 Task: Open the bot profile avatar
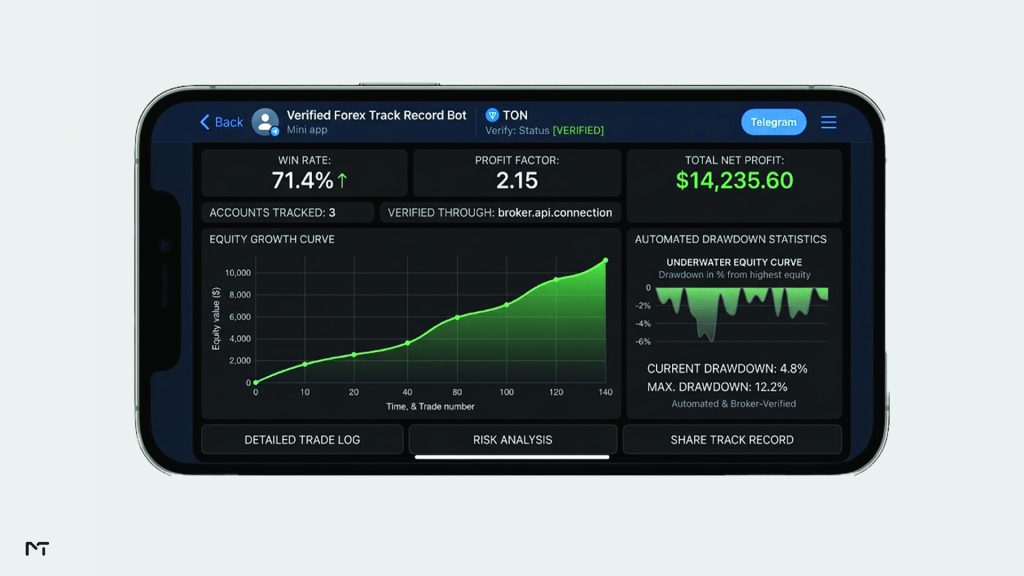pyautogui.click(x=265, y=122)
